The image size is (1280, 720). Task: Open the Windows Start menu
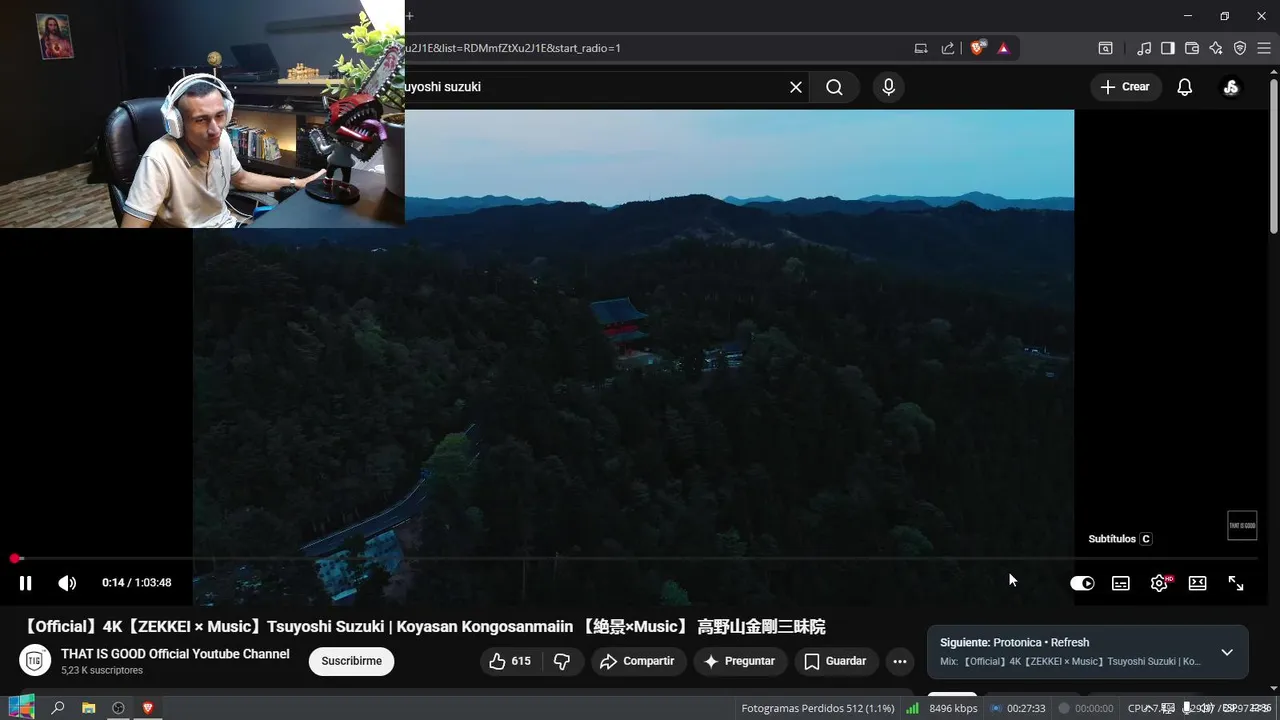pyautogui.click(x=21, y=708)
